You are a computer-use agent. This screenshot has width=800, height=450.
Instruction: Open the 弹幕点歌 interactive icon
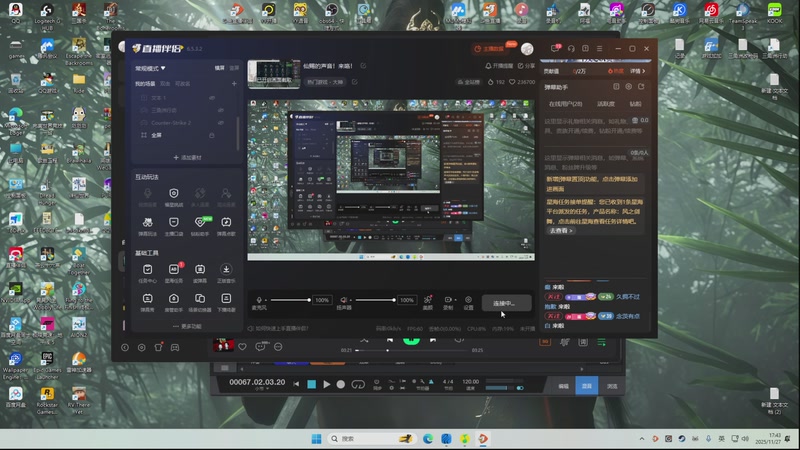[226, 222]
